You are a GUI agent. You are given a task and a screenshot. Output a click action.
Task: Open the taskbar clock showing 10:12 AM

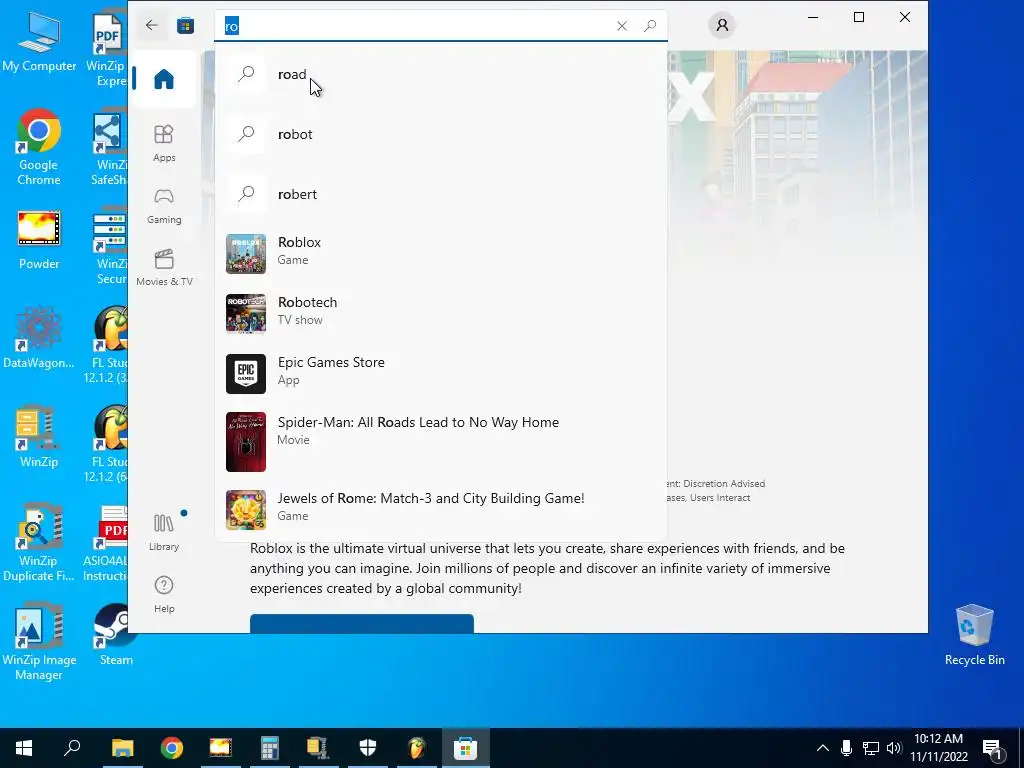coord(938,748)
